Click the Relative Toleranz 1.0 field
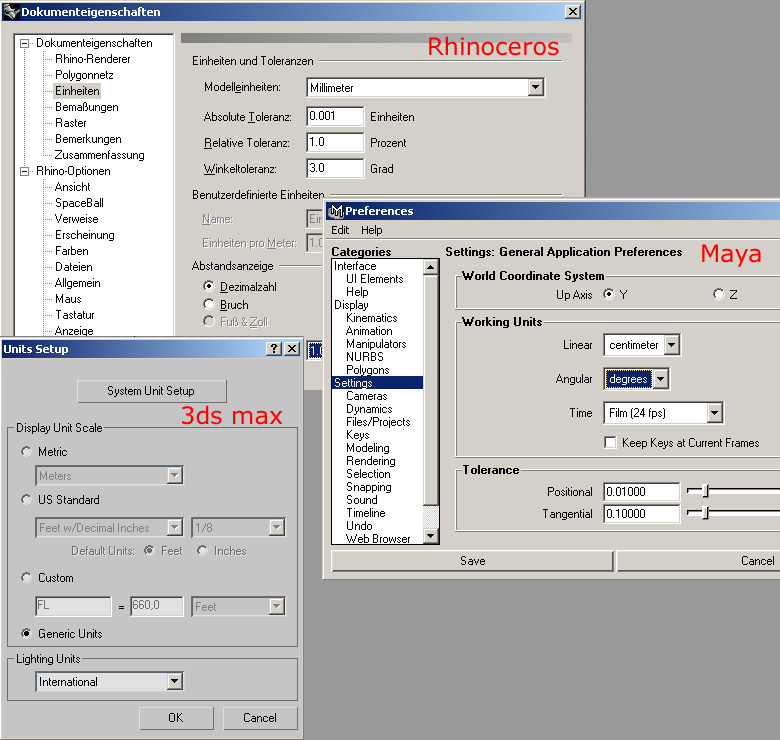 335,142
